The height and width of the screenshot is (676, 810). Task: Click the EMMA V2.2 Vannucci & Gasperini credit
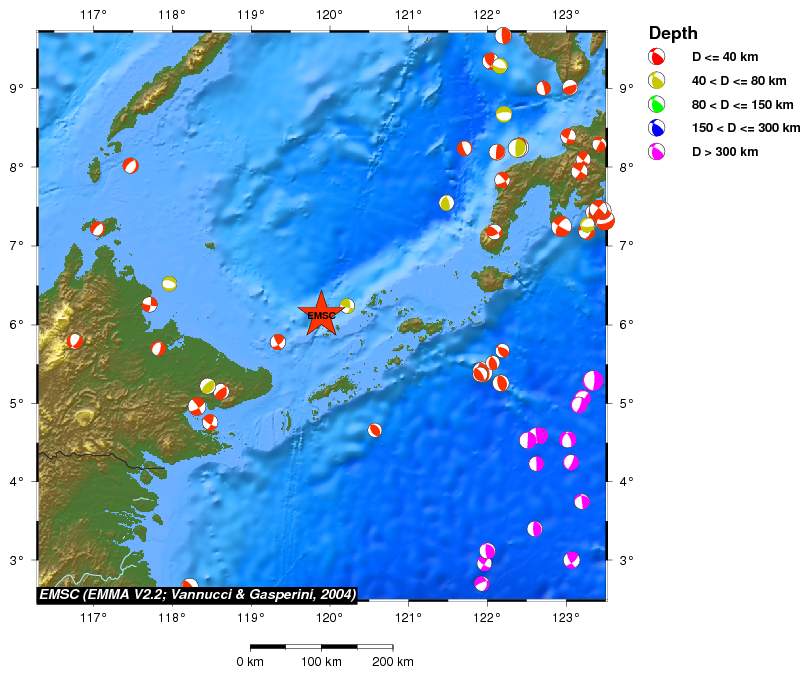[x=197, y=595]
